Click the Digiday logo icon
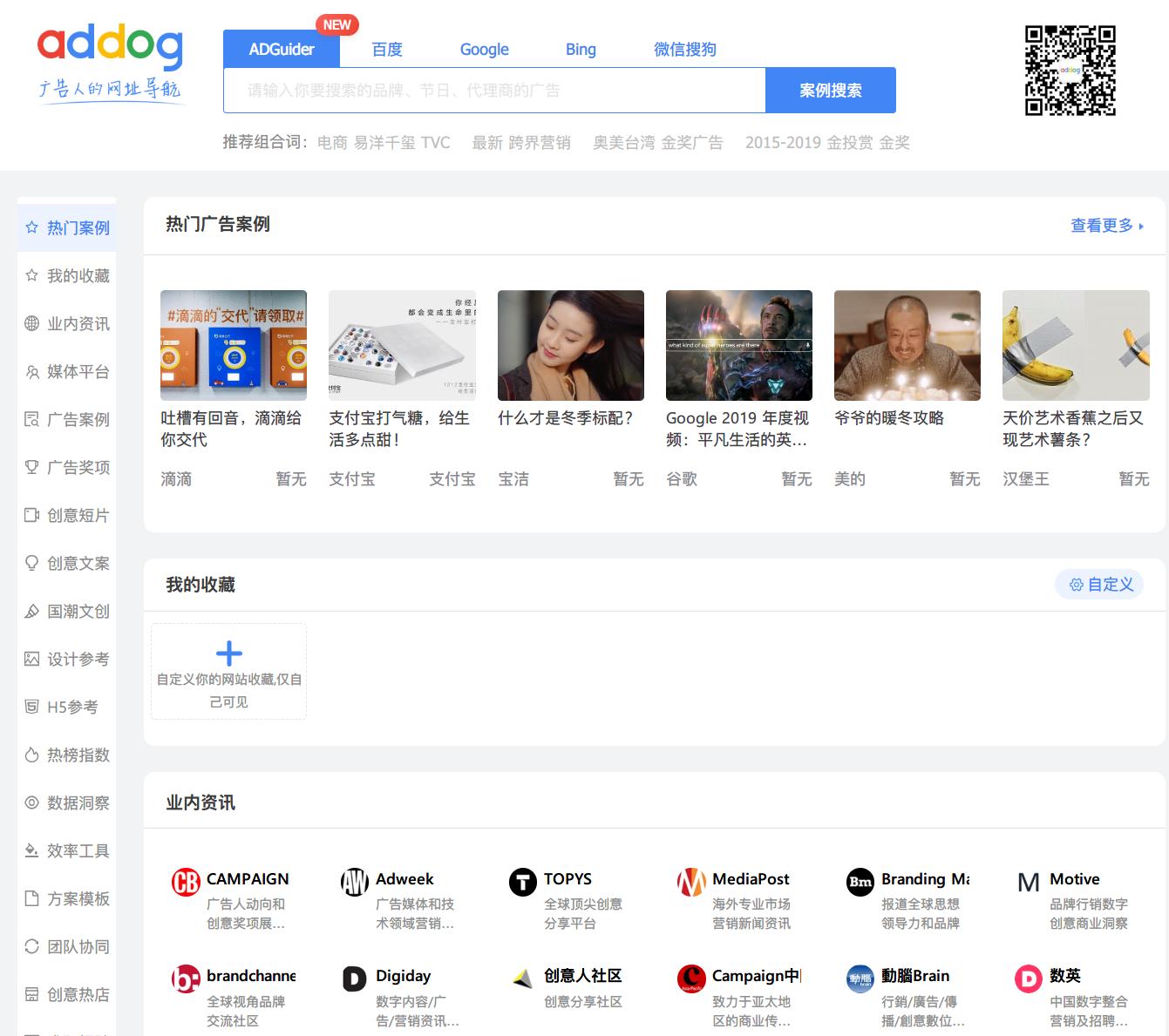The image size is (1169, 1036). click(x=354, y=979)
